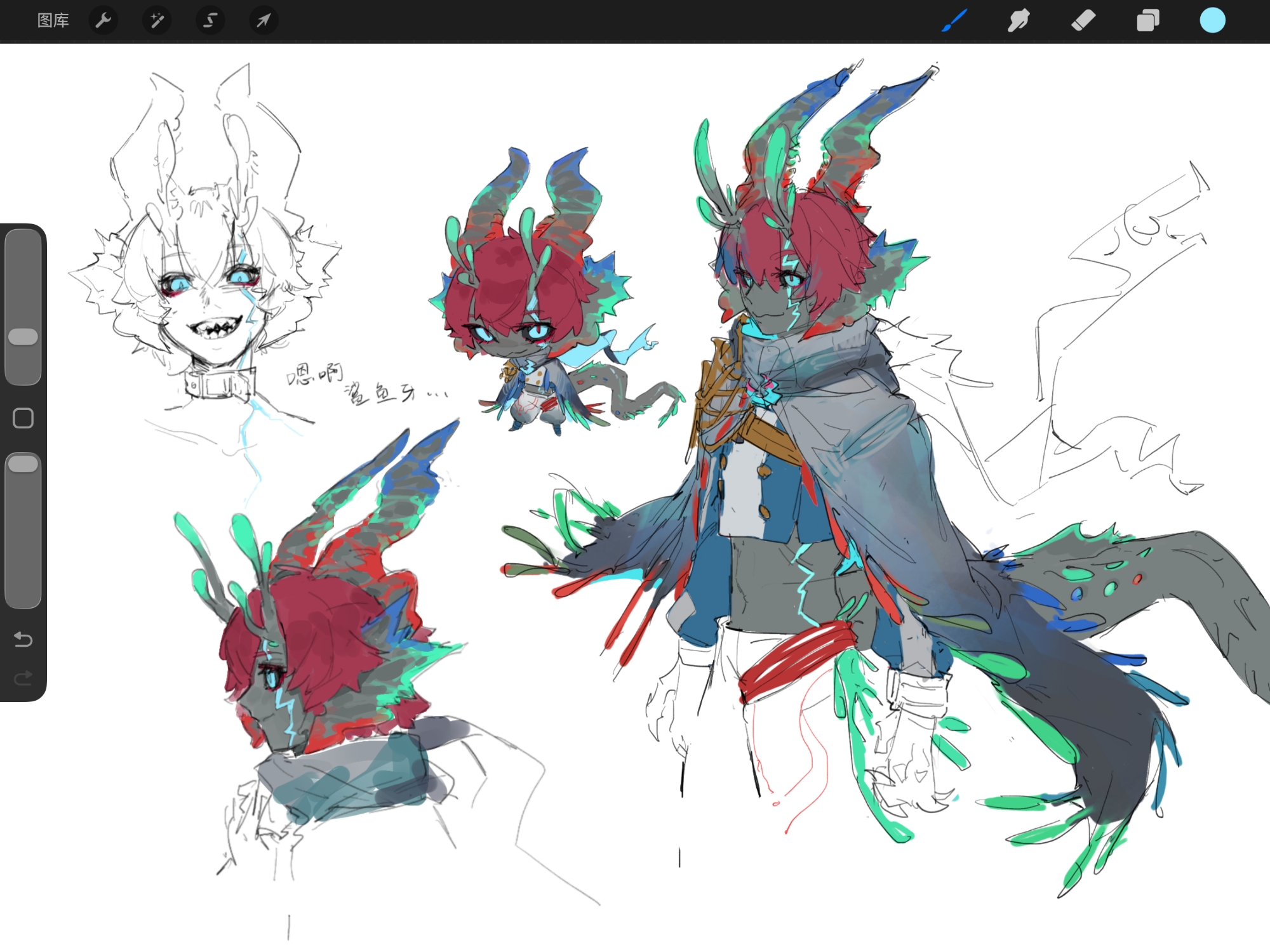
Task: Click the brush size slider handle
Action: point(23,337)
